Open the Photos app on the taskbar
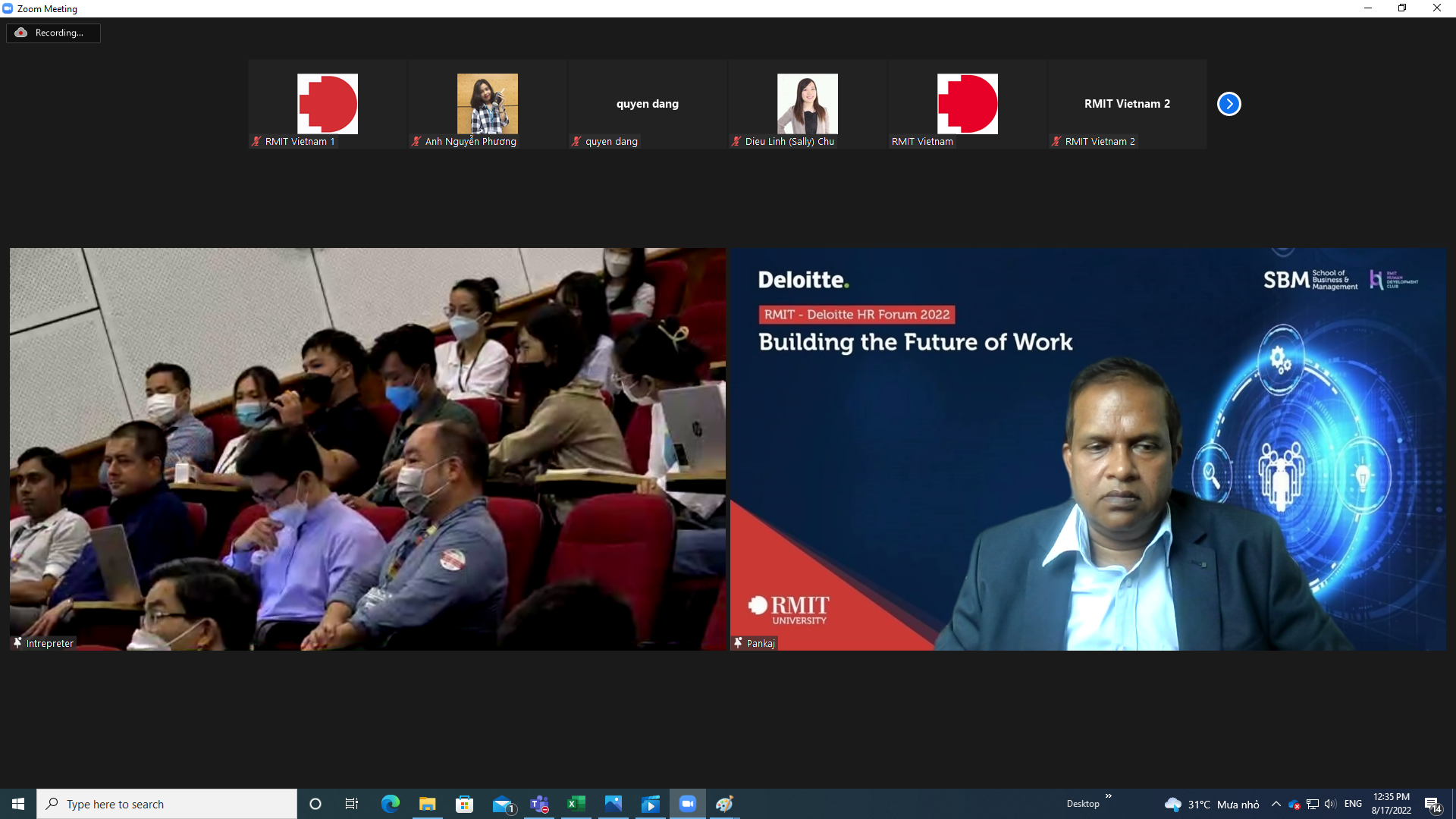The width and height of the screenshot is (1456, 819). tap(613, 804)
